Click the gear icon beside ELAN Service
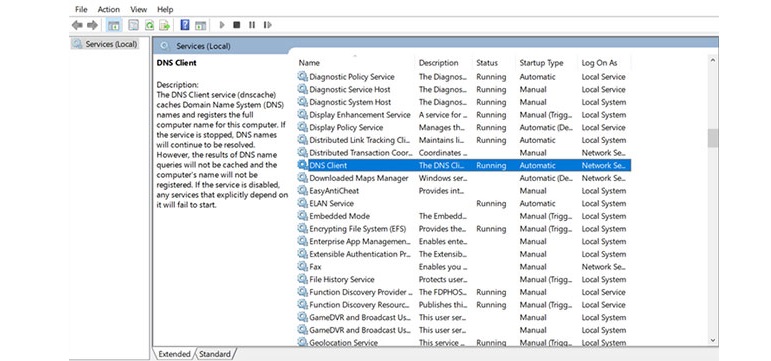This screenshot has height=361, width=771. point(302,203)
